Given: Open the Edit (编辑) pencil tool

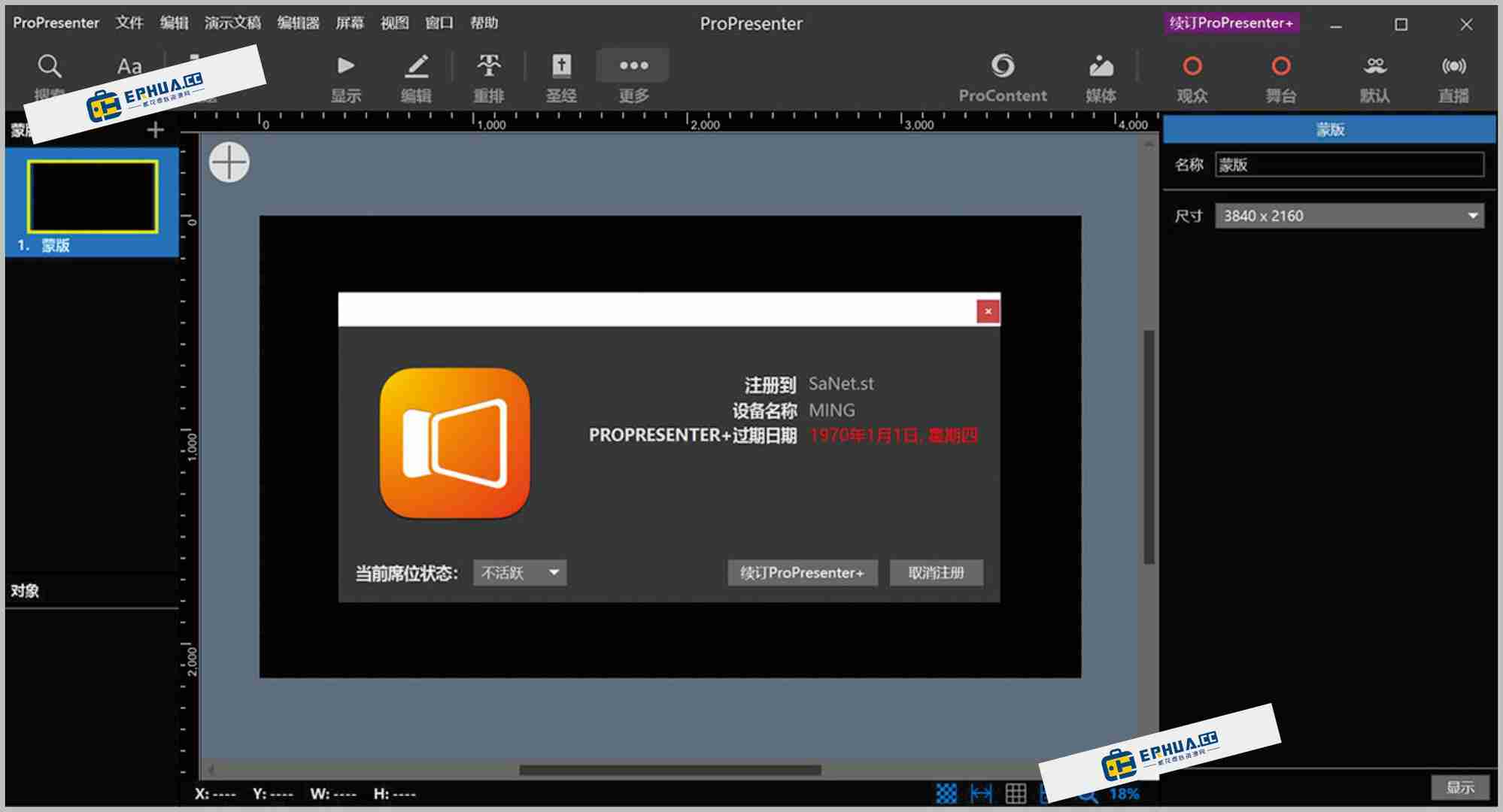Looking at the screenshot, I should click(x=416, y=78).
